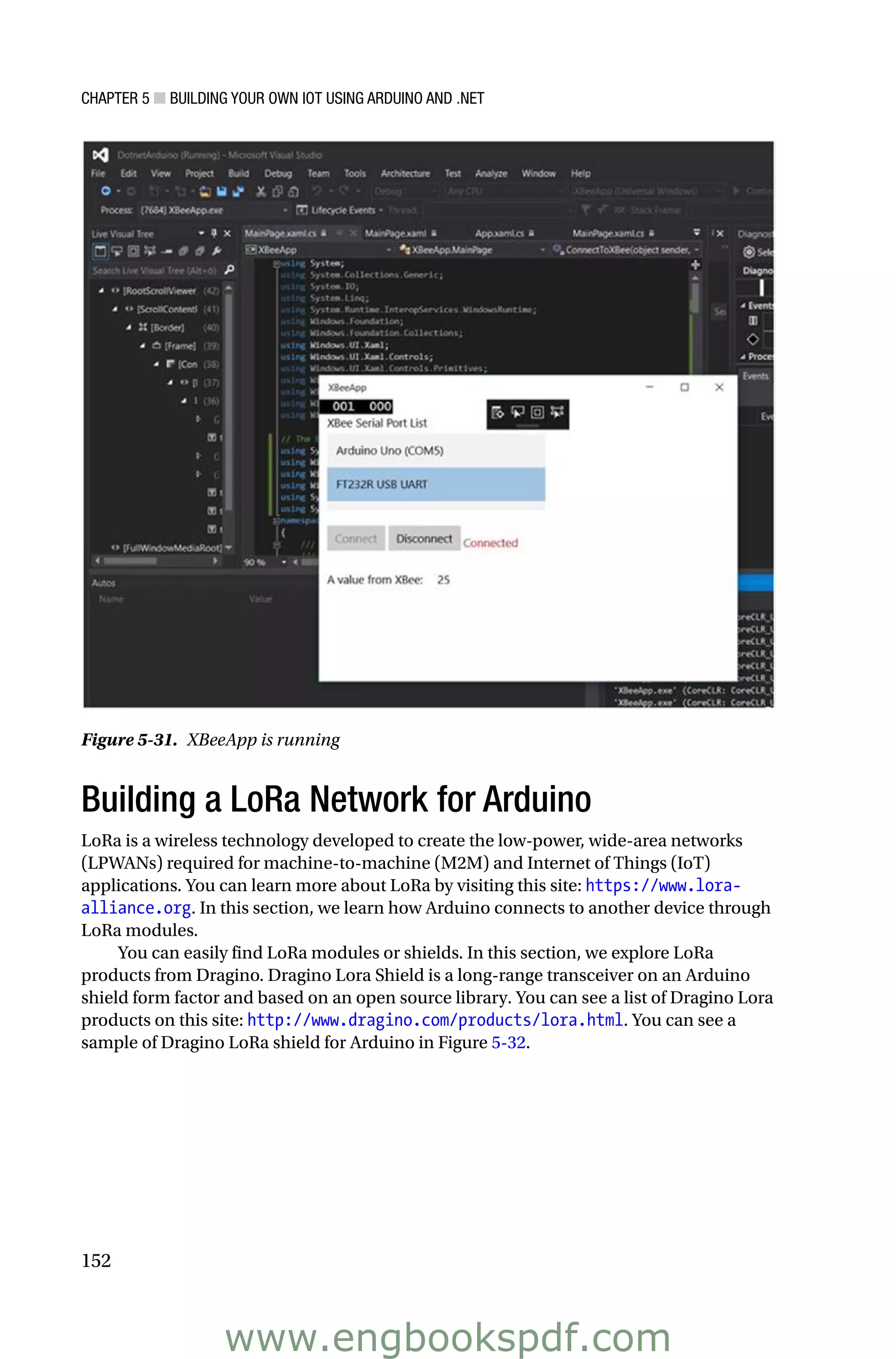Click first Live Visual Tree toolbar icon
This screenshot has height=1359, width=896.
[101, 251]
